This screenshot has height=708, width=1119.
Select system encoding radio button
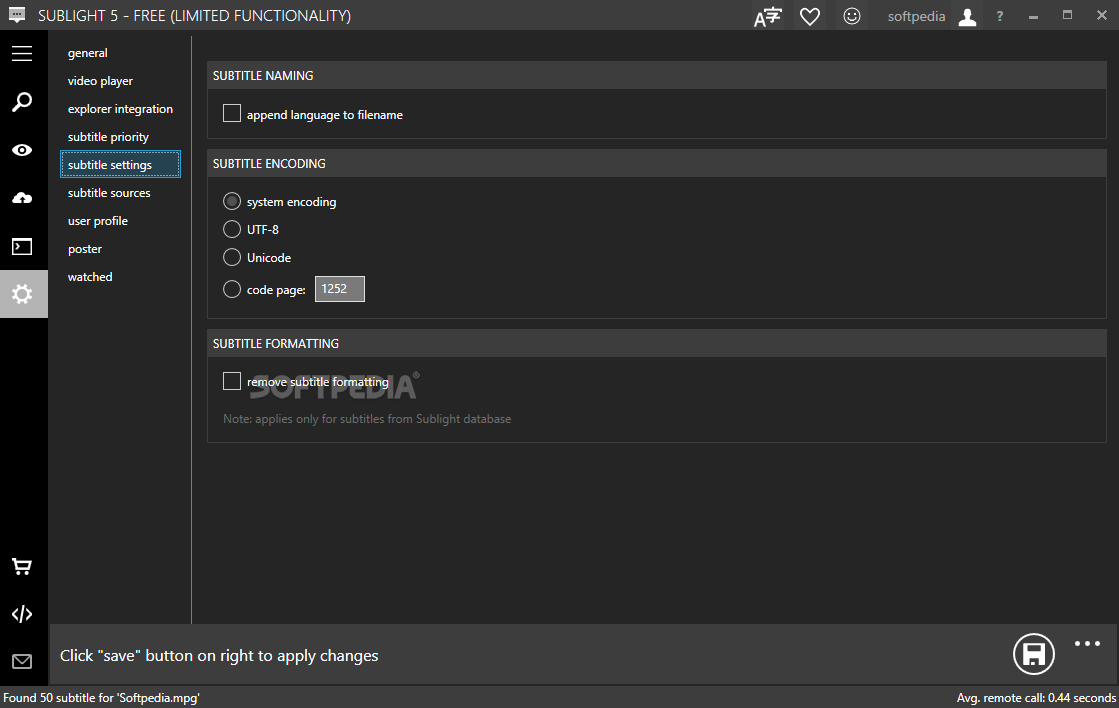(x=232, y=201)
